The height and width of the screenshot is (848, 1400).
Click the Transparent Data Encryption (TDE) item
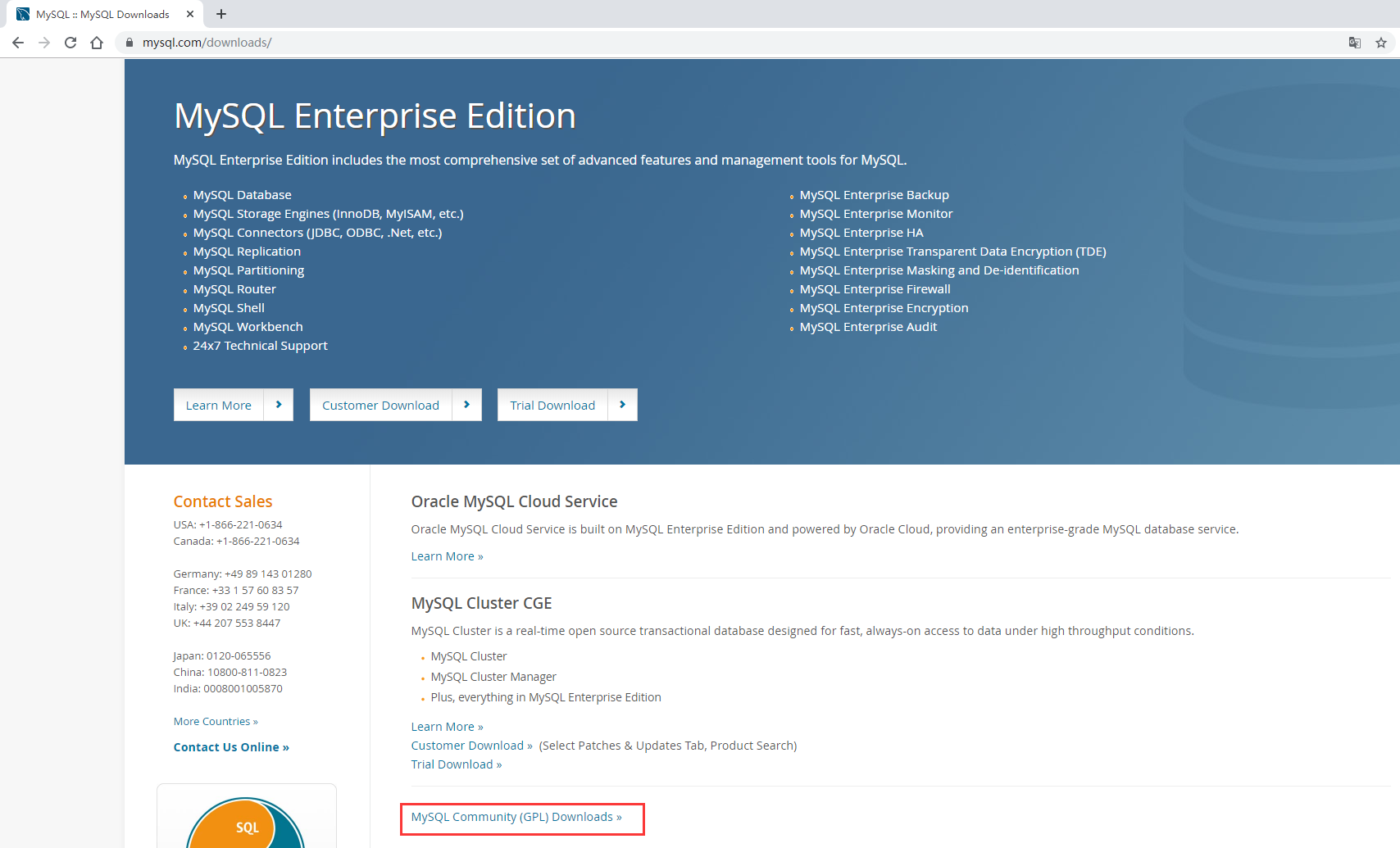953,252
